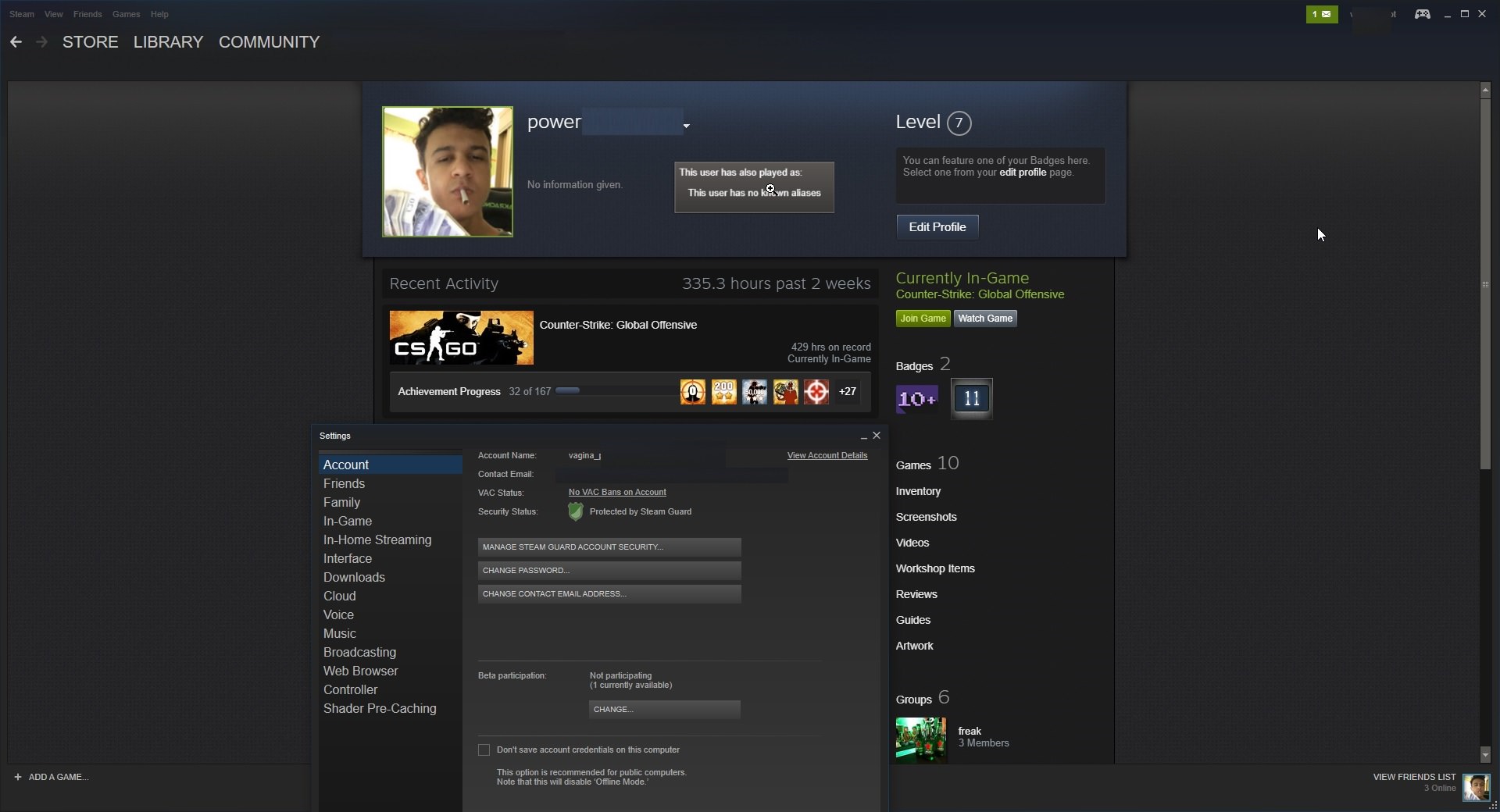This screenshot has width=1500, height=812.
Task: Minimize the Settings dialog
Action: (863, 436)
